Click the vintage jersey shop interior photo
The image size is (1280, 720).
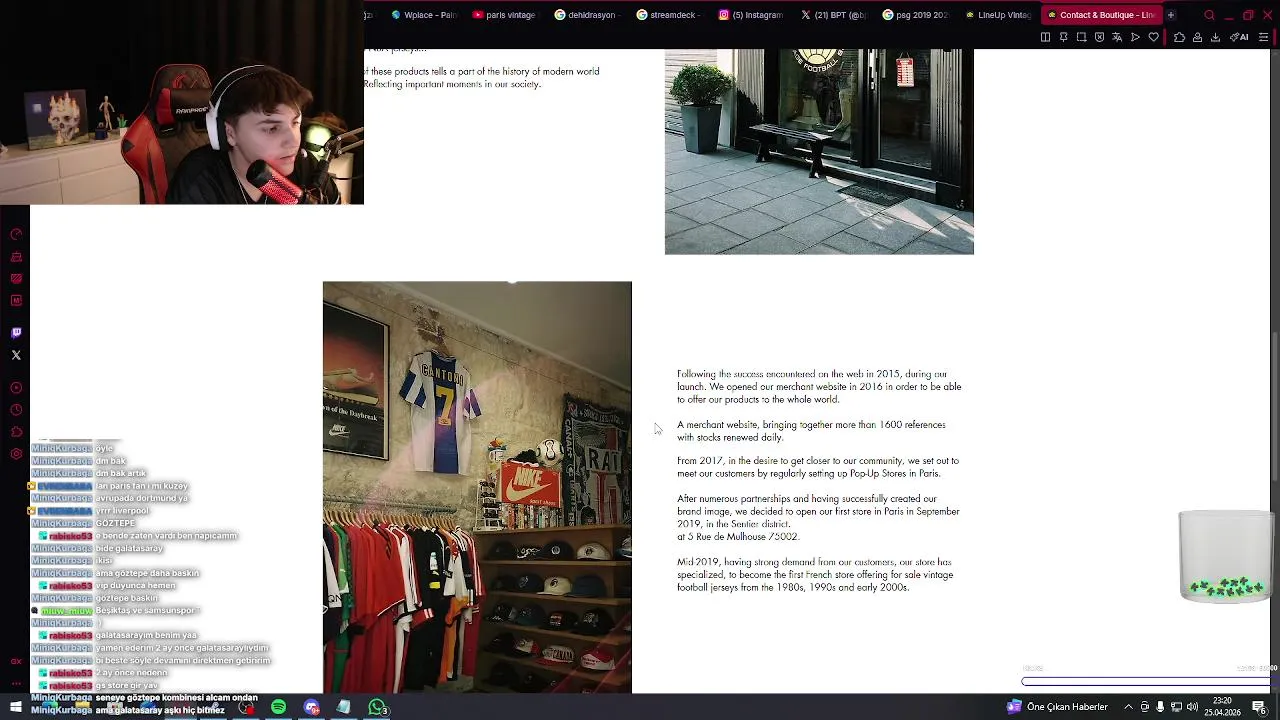(477, 487)
